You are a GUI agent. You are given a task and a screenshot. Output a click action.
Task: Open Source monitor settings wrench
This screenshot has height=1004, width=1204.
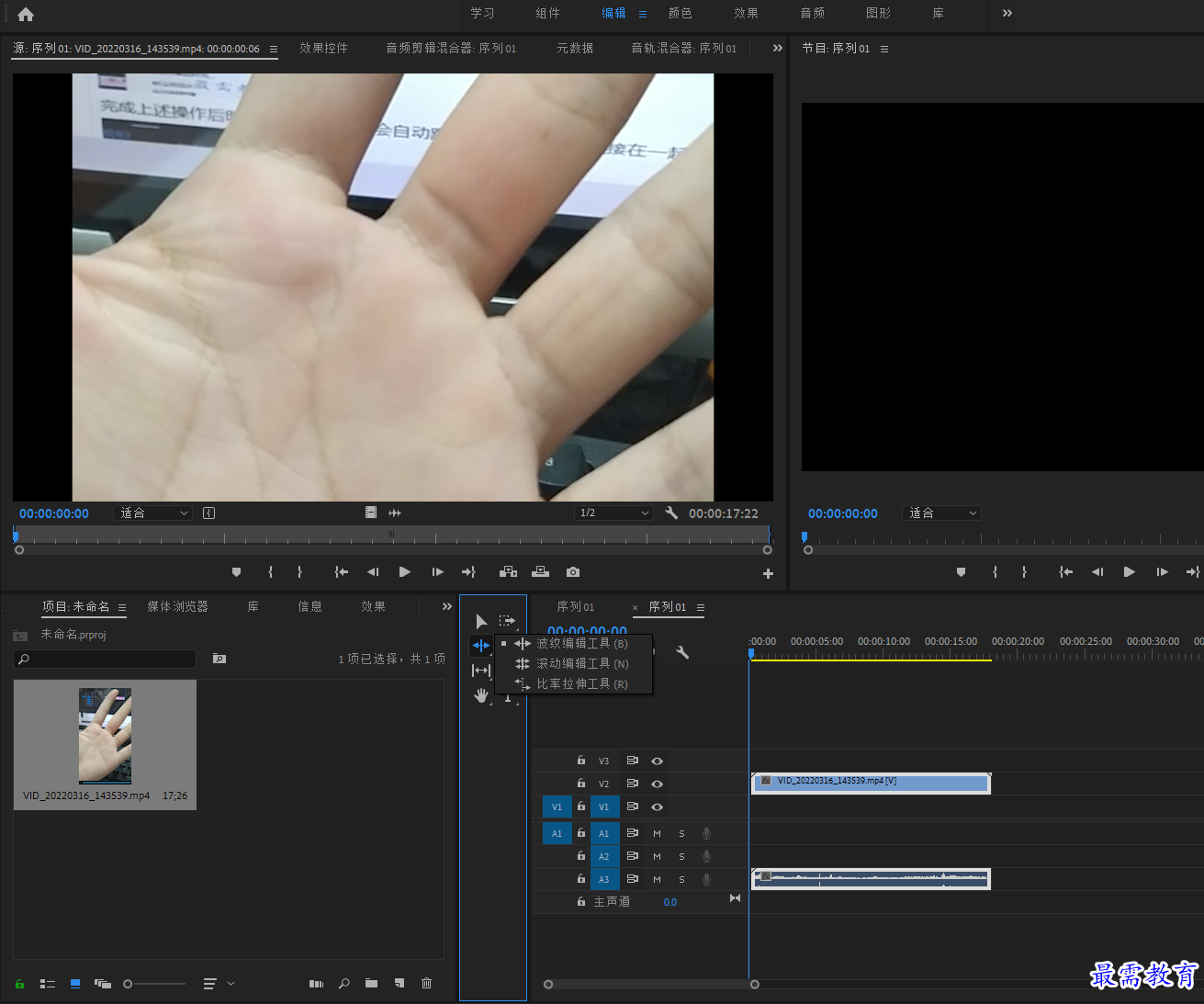(671, 513)
